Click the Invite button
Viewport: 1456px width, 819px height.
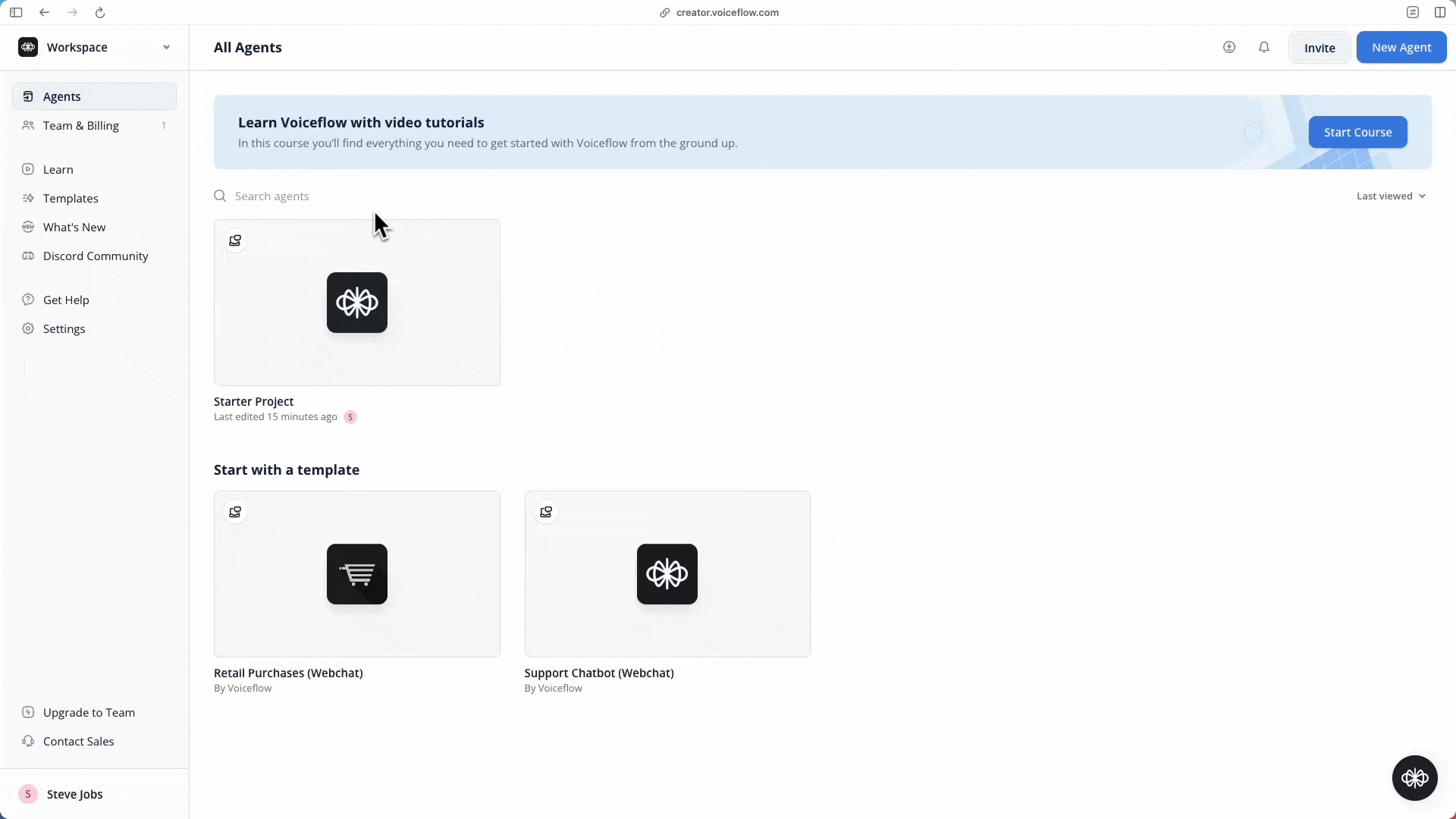[x=1319, y=48]
